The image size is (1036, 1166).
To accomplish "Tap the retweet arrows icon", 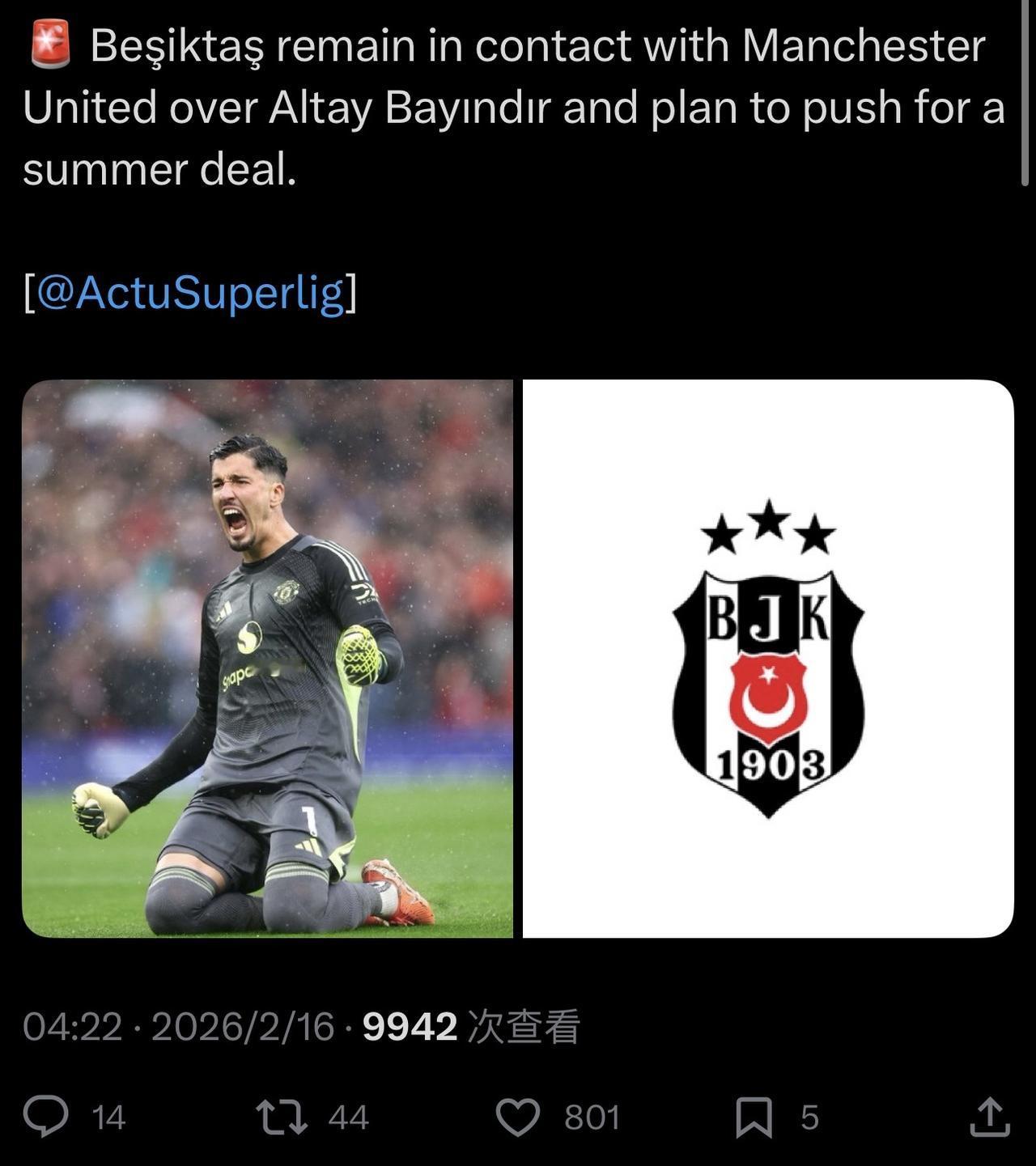I will 281,1117.
